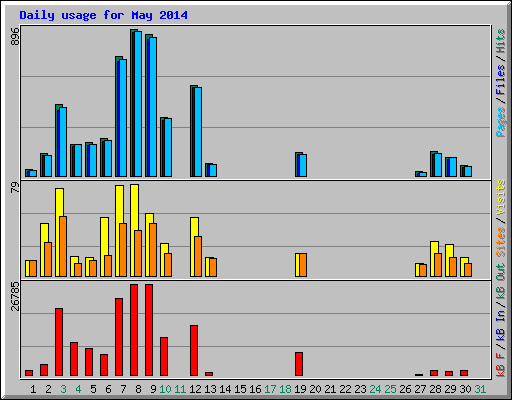Click day 9 on the x-axis

coord(153,389)
